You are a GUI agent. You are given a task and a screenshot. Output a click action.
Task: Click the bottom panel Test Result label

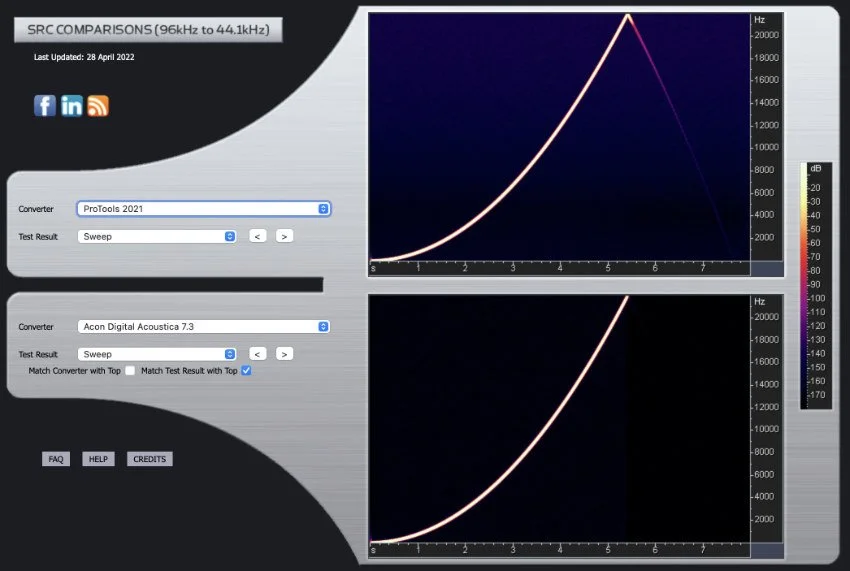[38, 354]
